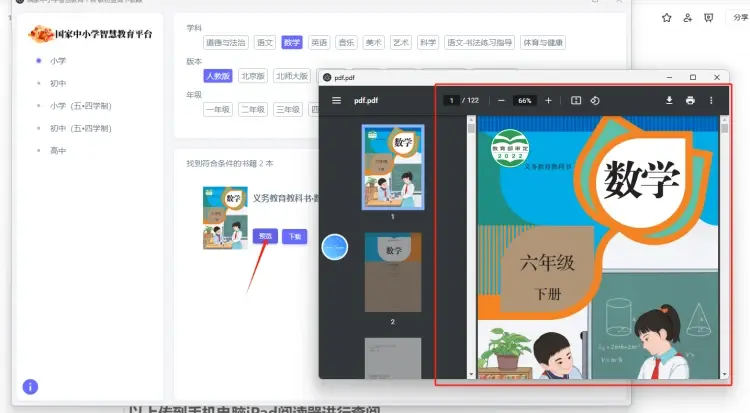
Task: Select 高中 in the sidebar
Action: pos(58,151)
